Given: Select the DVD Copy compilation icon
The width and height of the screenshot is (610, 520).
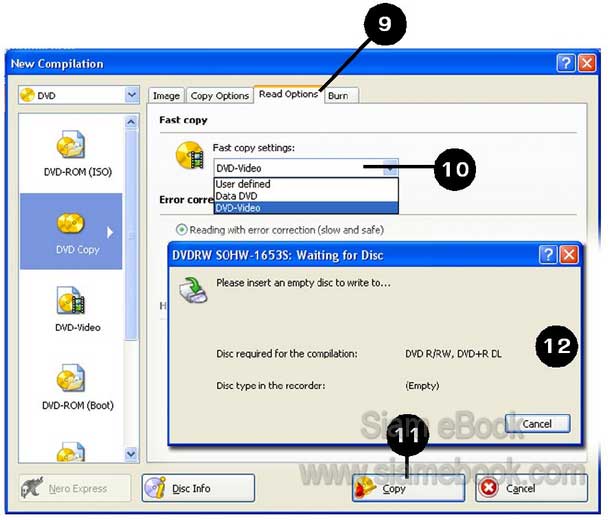Looking at the screenshot, I should tap(71, 224).
